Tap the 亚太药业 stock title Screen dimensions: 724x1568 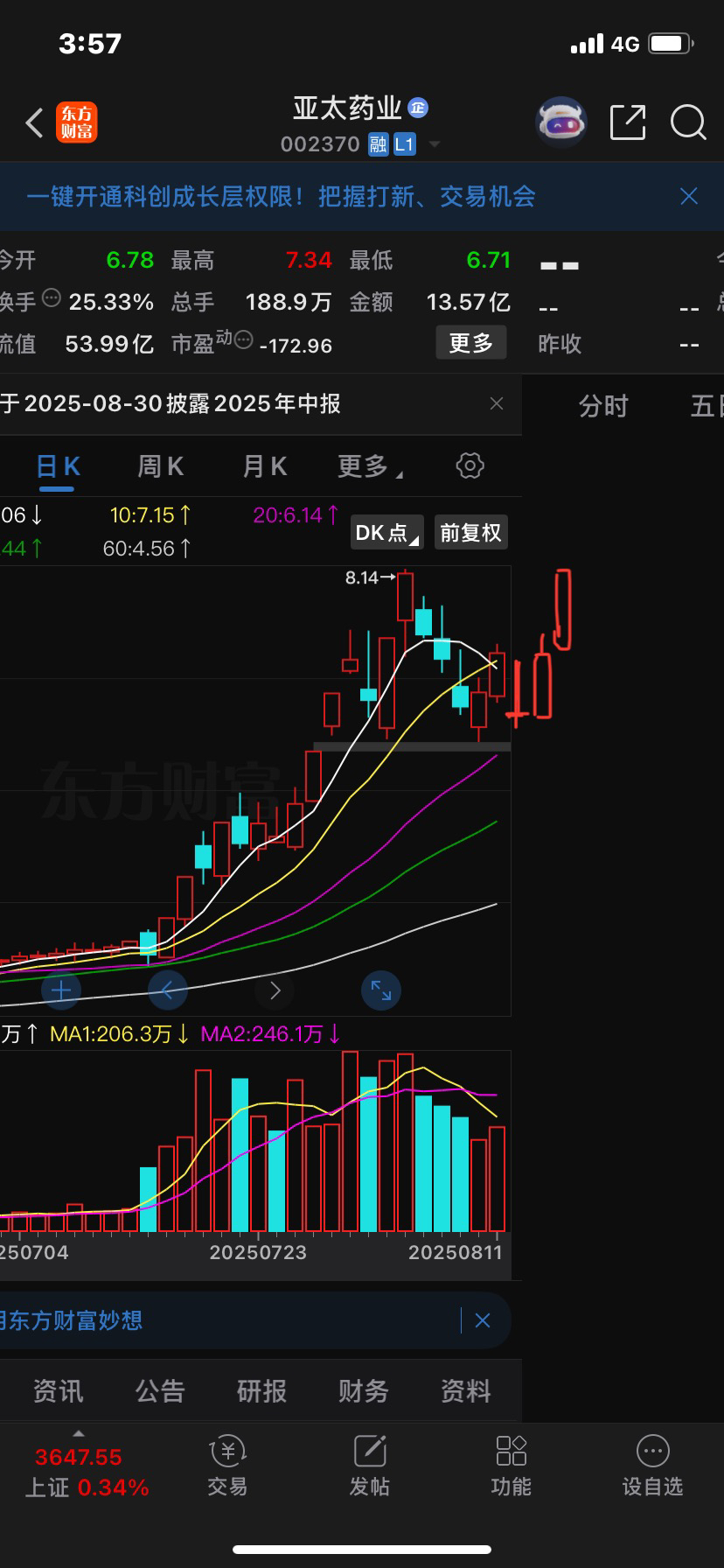click(x=347, y=108)
